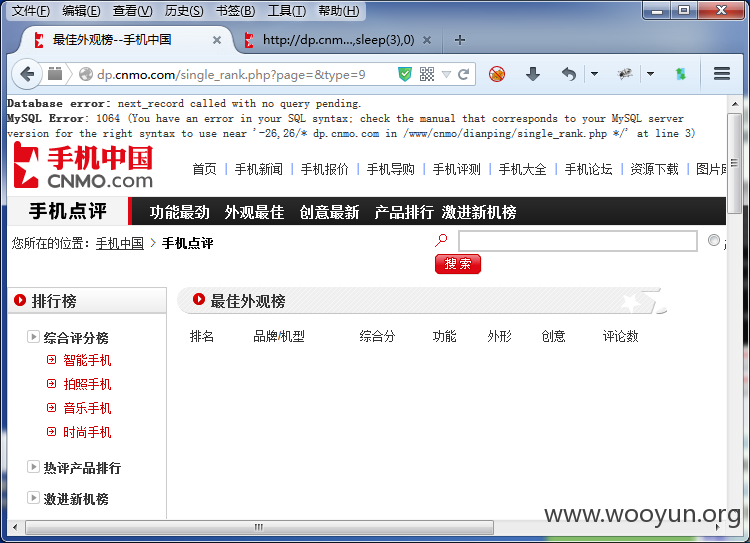Viewport: 750px width, 543px height.
Task: Expand the 热评产品排行 section
Action: [x=33, y=466]
